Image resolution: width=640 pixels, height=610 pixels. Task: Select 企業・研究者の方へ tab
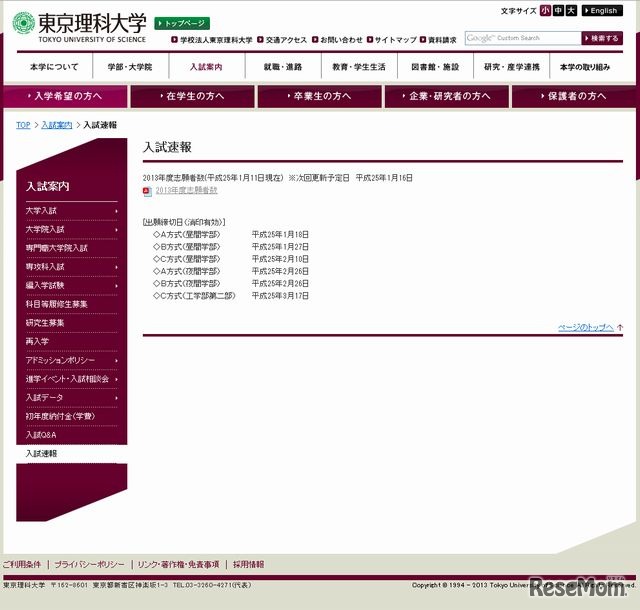point(447,96)
